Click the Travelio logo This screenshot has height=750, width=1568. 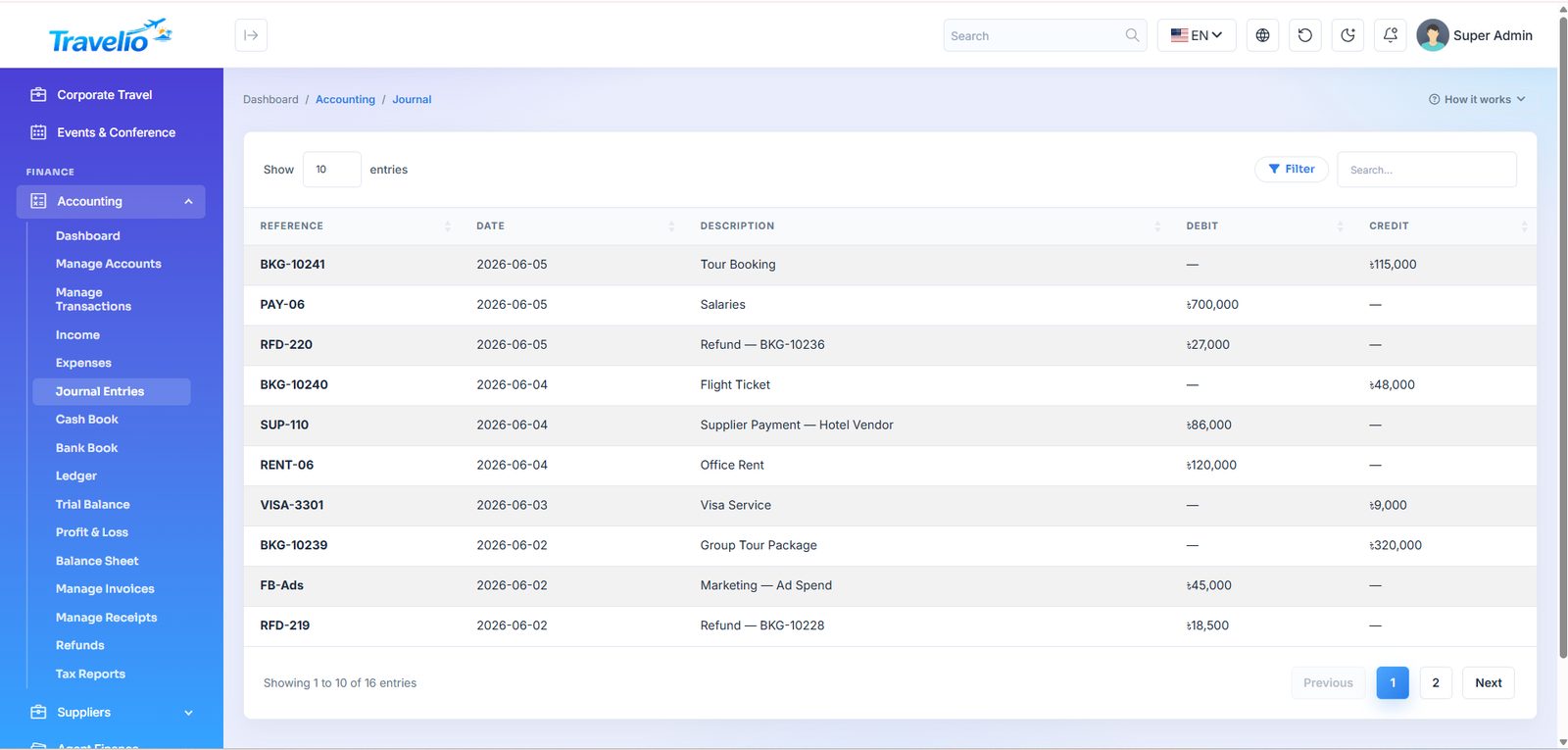click(x=111, y=36)
